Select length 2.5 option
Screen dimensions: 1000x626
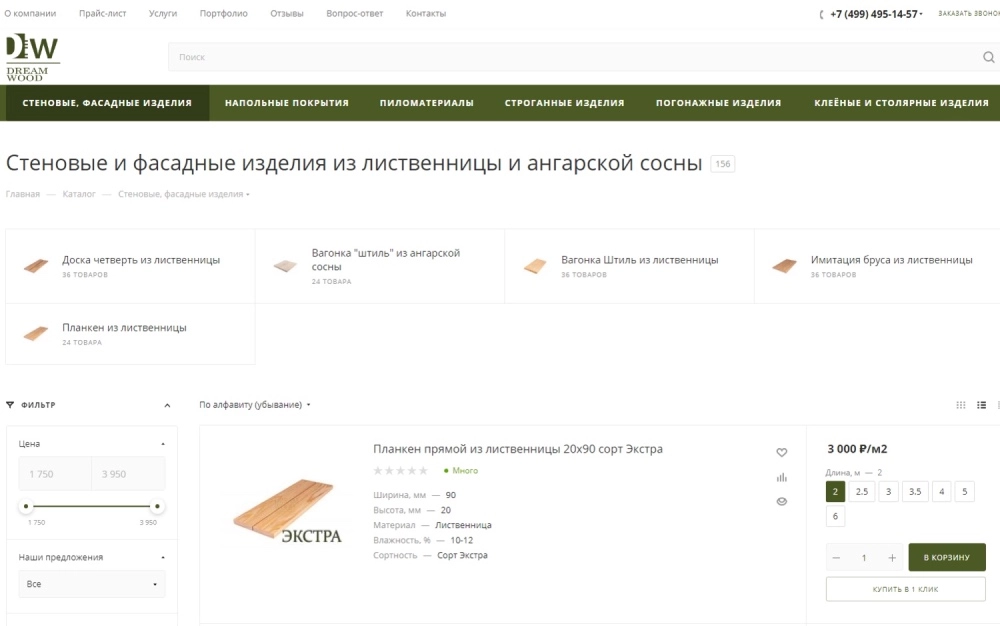[x=862, y=491]
